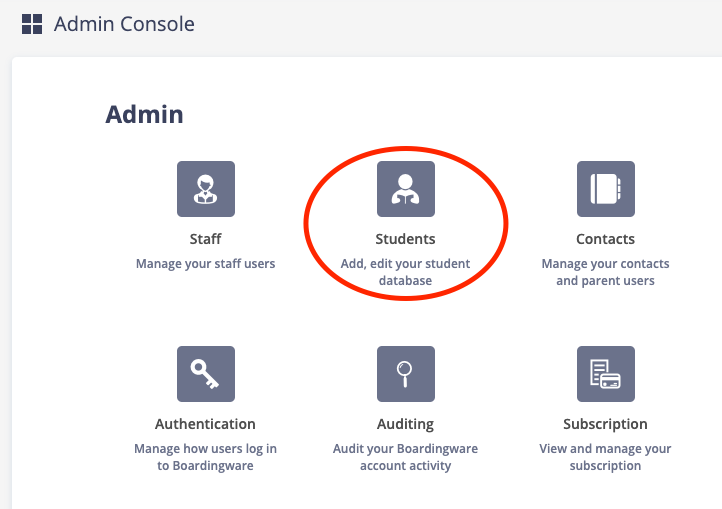The width and height of the screenshot is (722, 509).
Task: Click the Subscription label
Action: coord(605,424)
